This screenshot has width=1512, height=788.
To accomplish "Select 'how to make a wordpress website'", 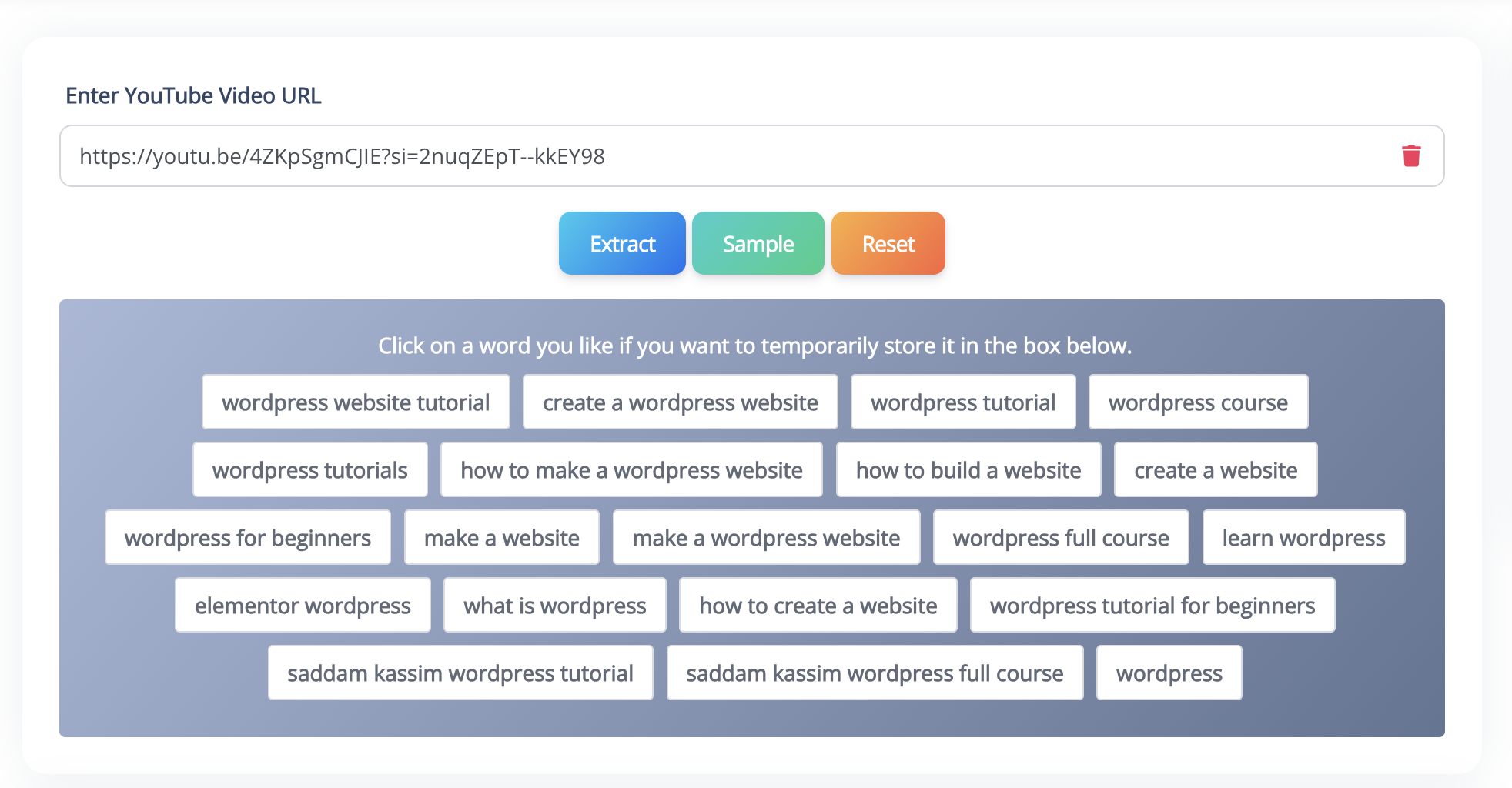I will point(631,469).
